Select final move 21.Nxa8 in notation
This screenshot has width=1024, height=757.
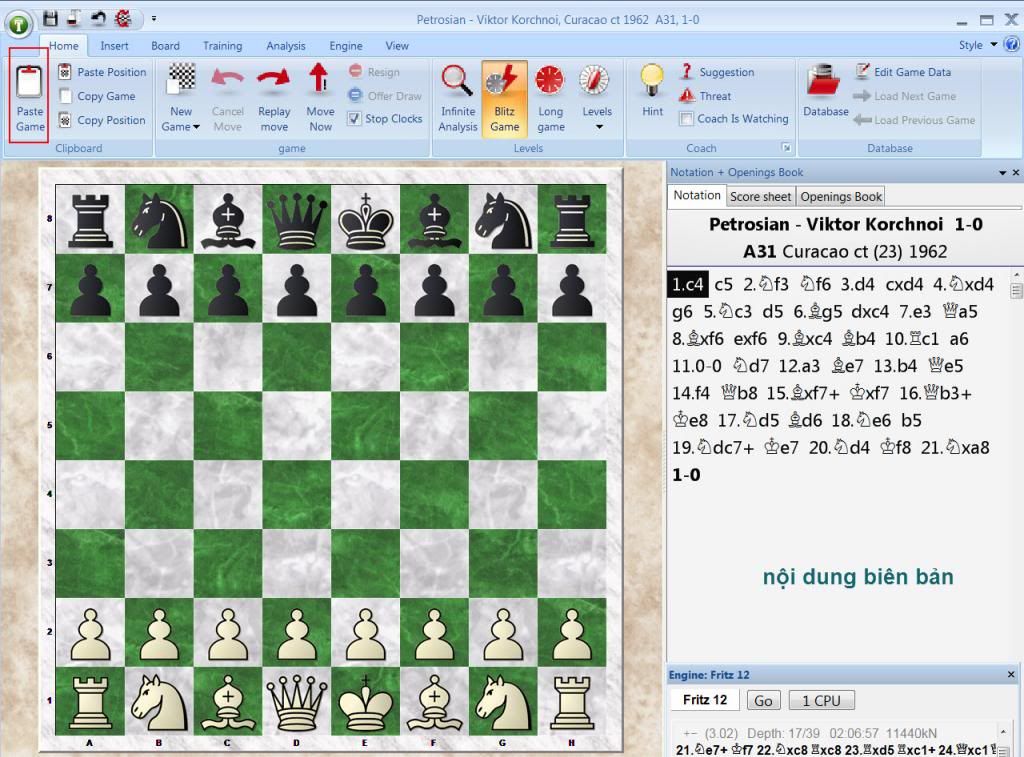click(955, 447)
